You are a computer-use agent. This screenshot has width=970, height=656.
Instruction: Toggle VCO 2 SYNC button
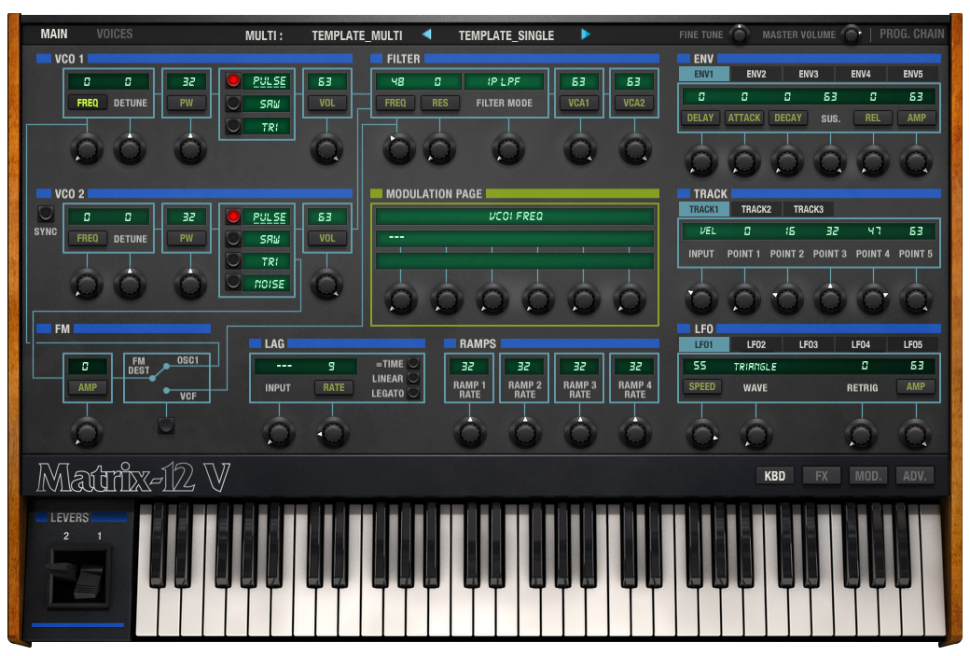[x=45, y=214]
